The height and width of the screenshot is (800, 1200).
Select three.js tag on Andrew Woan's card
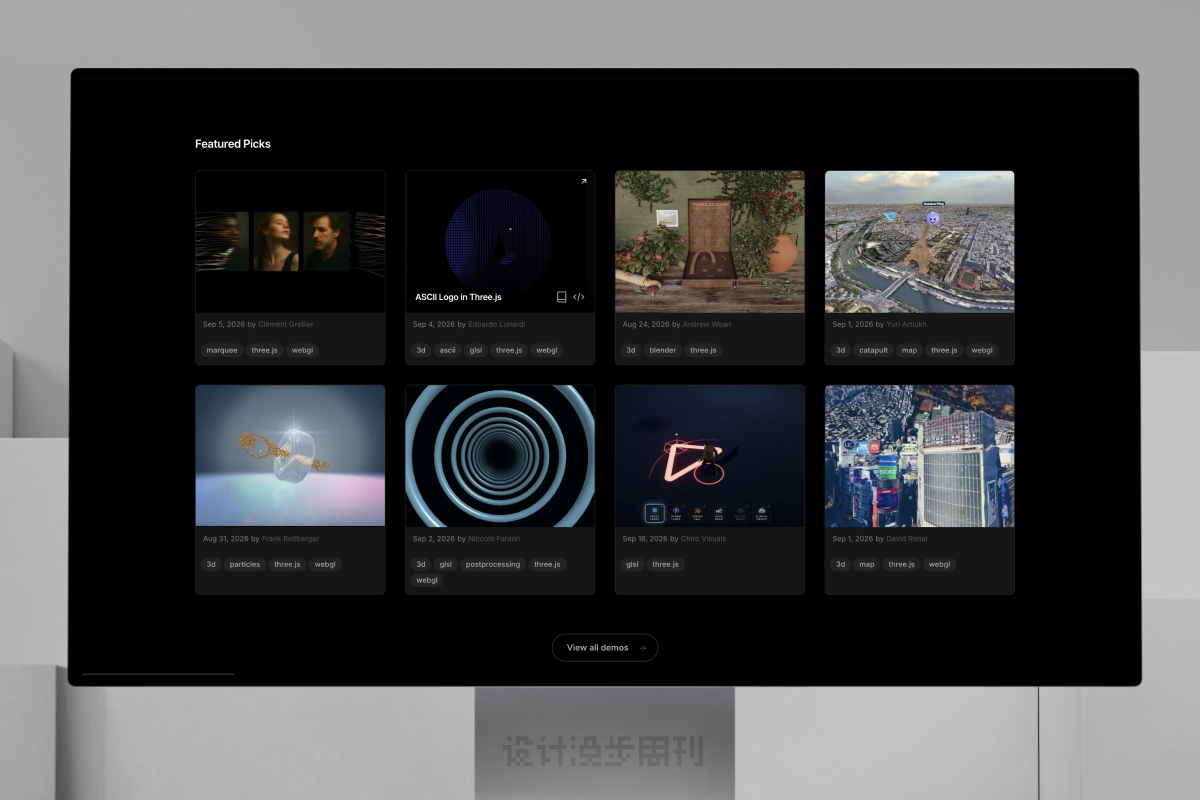[703, 350]
